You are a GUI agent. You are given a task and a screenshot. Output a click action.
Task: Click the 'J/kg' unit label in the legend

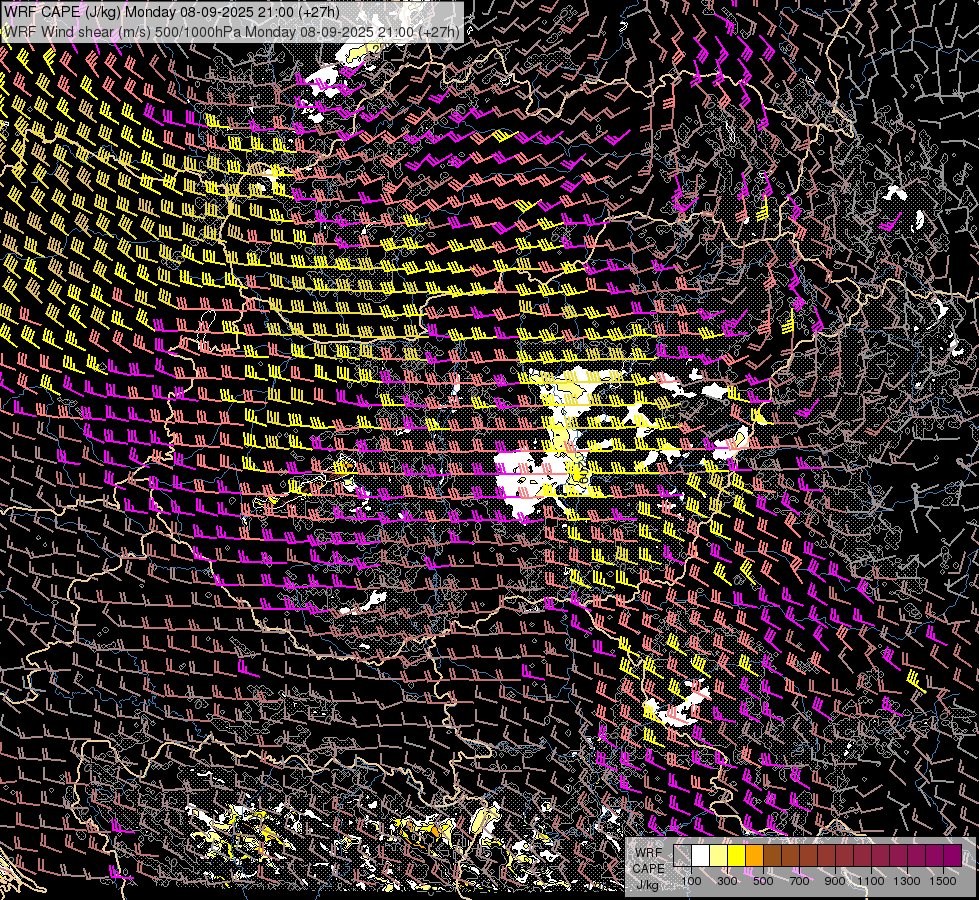point(648,885)
